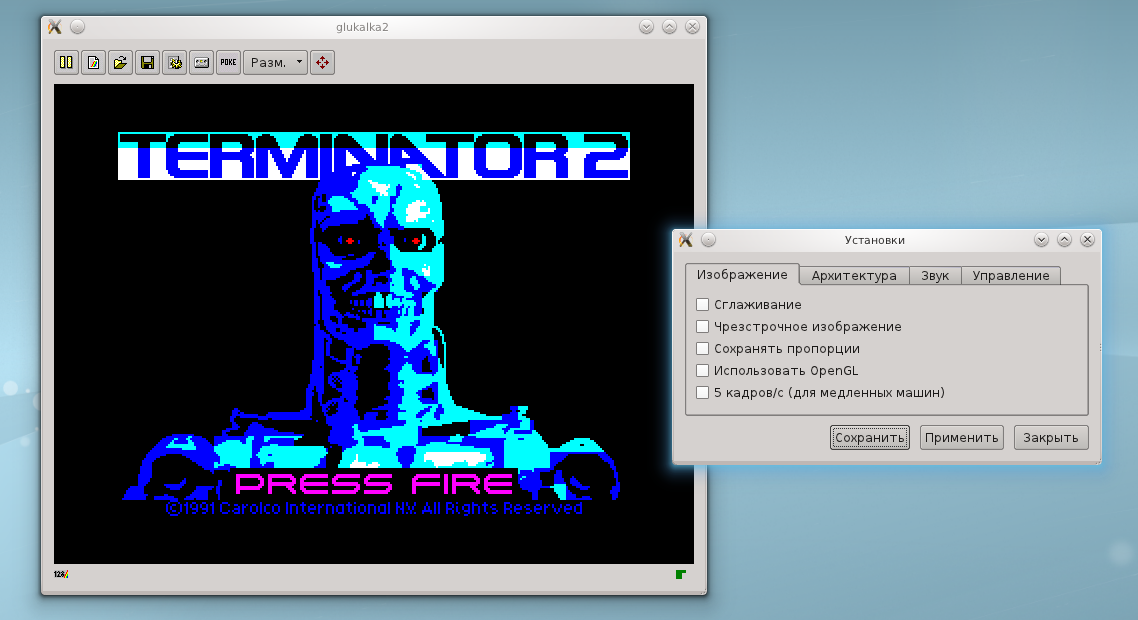This screenshot has width=1138, height=620.
Task: Close the Установки window from titlebar
Action: pyautogui.click(x=1087, y=240)
